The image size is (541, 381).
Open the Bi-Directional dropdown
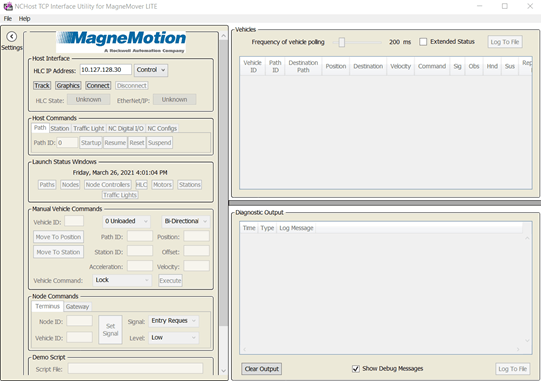click(186, 221)
